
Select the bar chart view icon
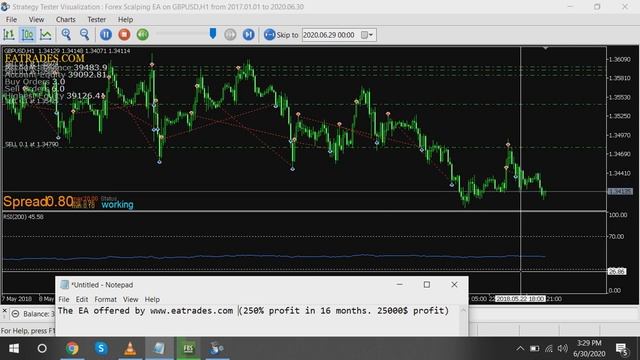(x=9, y=35)
